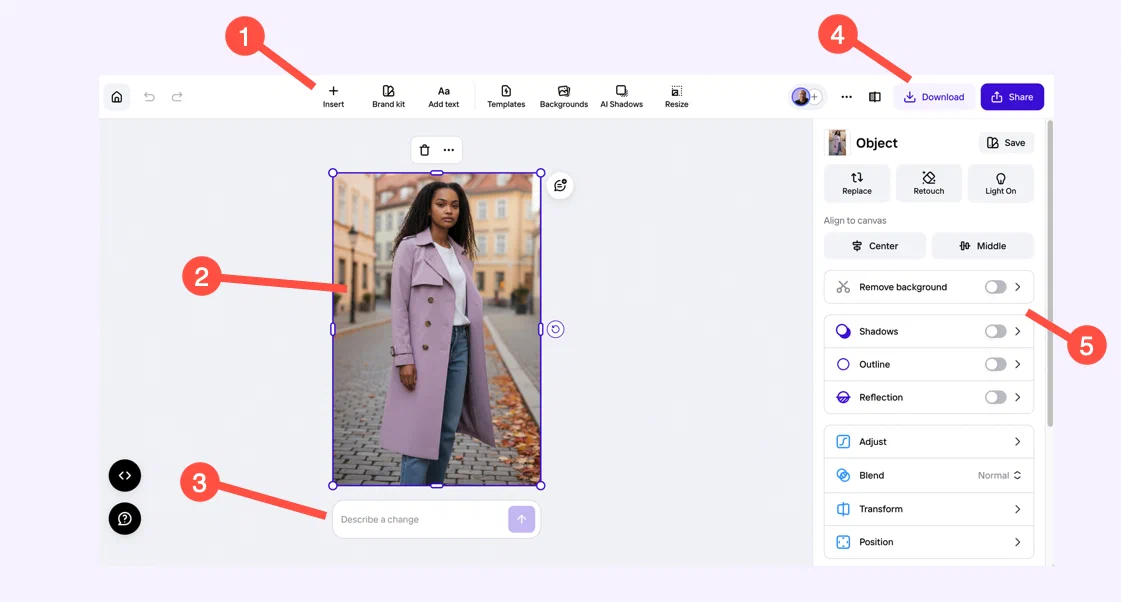Click the rotate handle beside the image
The image size is (1121, 602).
click(x=555, y=329)
